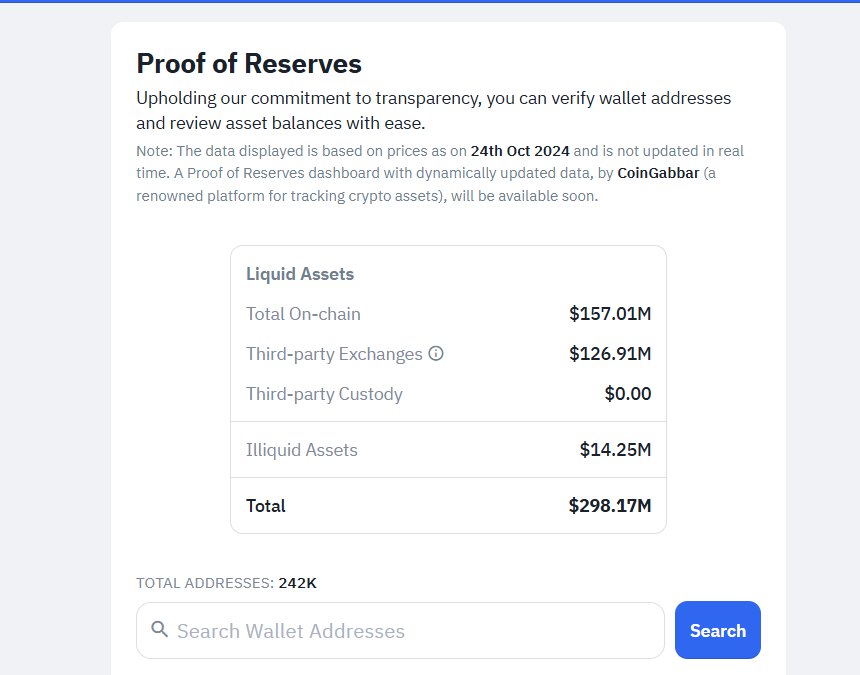This screenshot has width=860, height=675.
Task: Select the $14.25M illiquid assets value
Action: pos(615,450)
